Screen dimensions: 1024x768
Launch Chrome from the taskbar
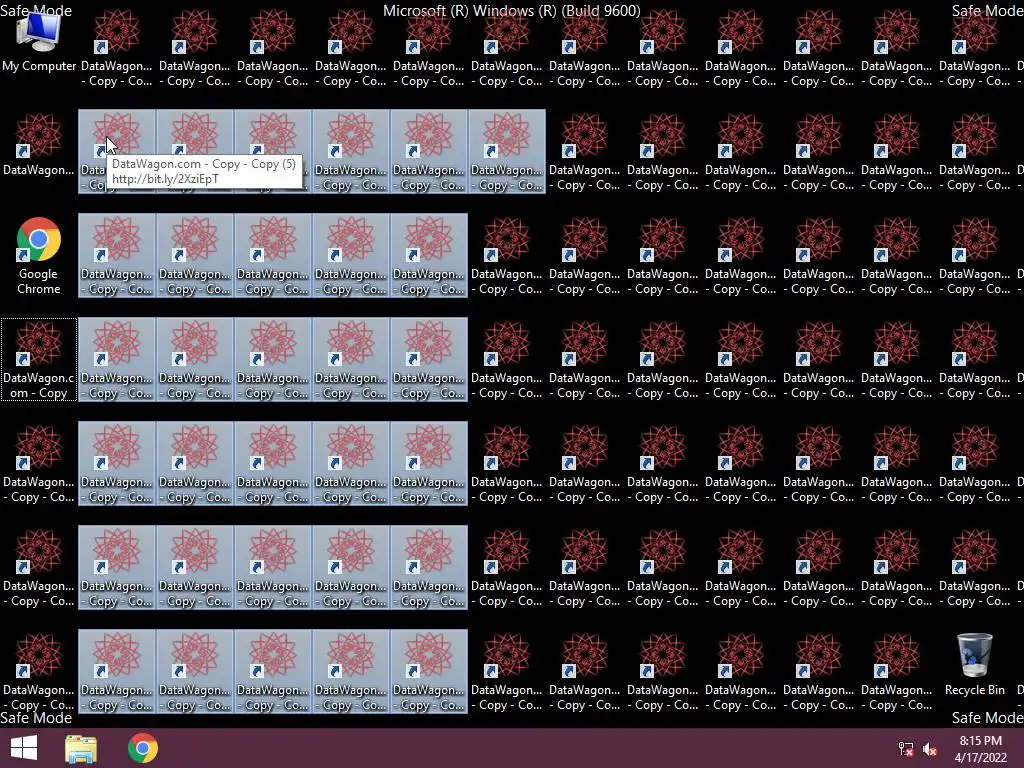click(x=143, y=748)
